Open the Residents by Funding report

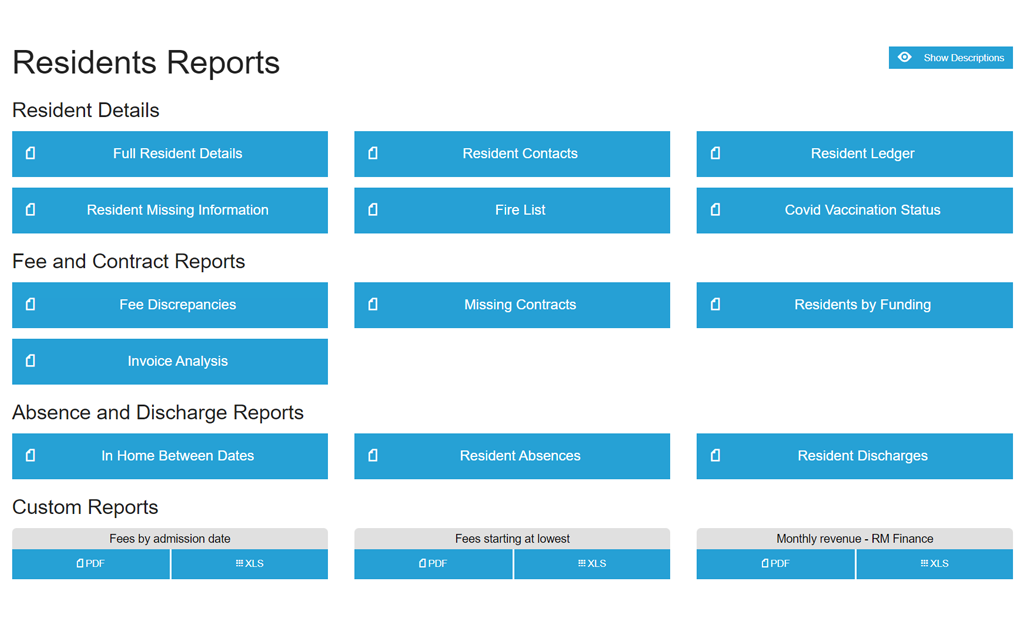coord(854,305)
